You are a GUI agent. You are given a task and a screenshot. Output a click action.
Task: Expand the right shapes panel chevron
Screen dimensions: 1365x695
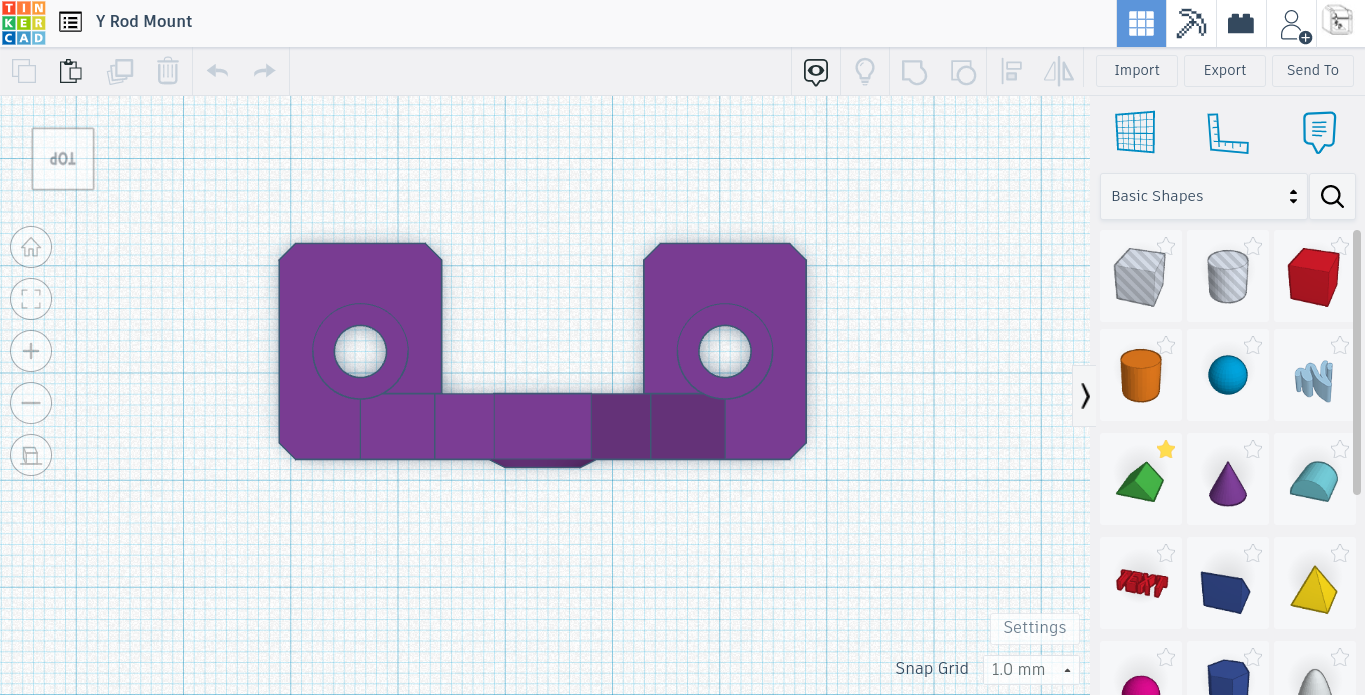pos(1084,395)
